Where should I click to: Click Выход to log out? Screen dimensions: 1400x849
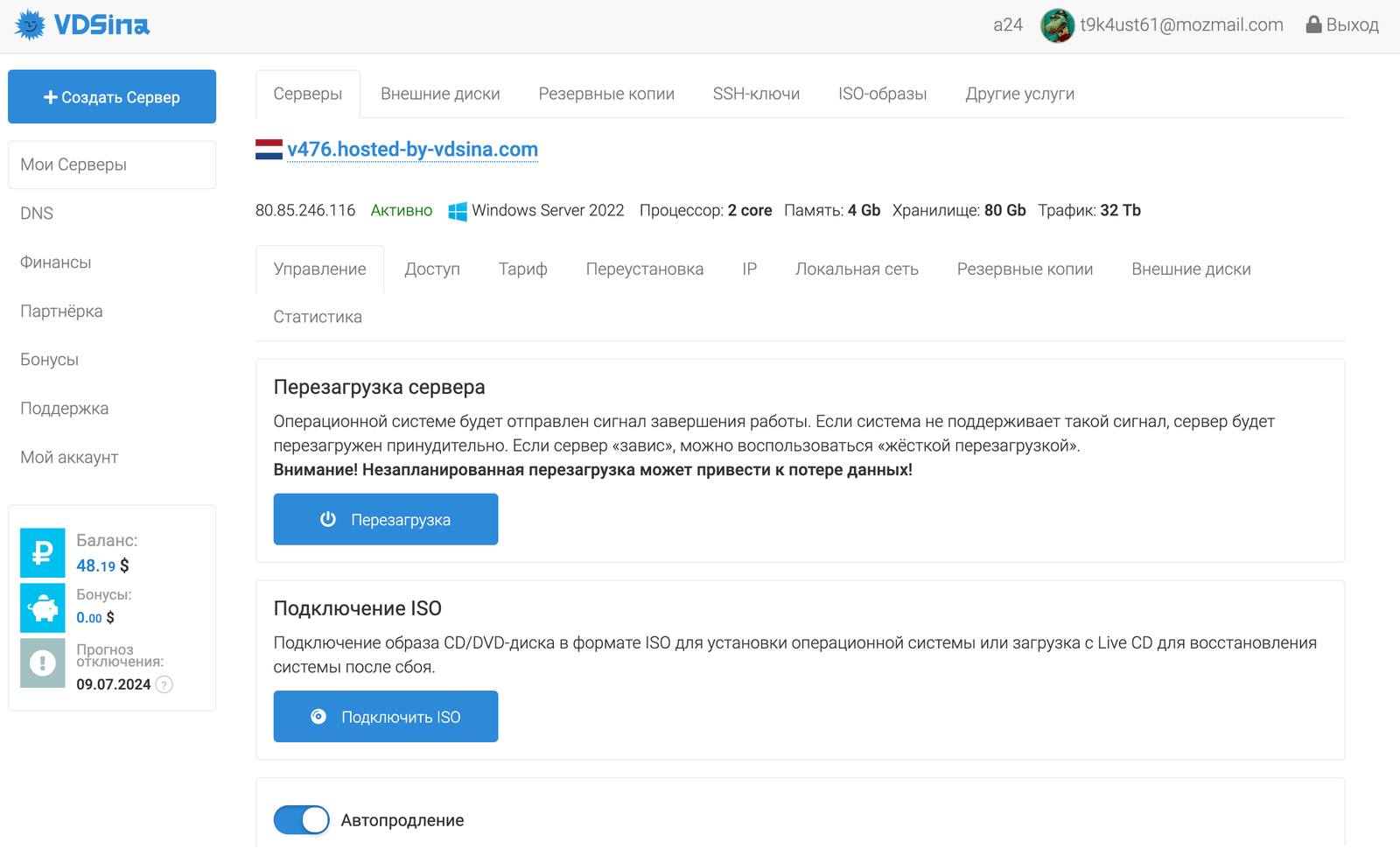point(1342,25)
